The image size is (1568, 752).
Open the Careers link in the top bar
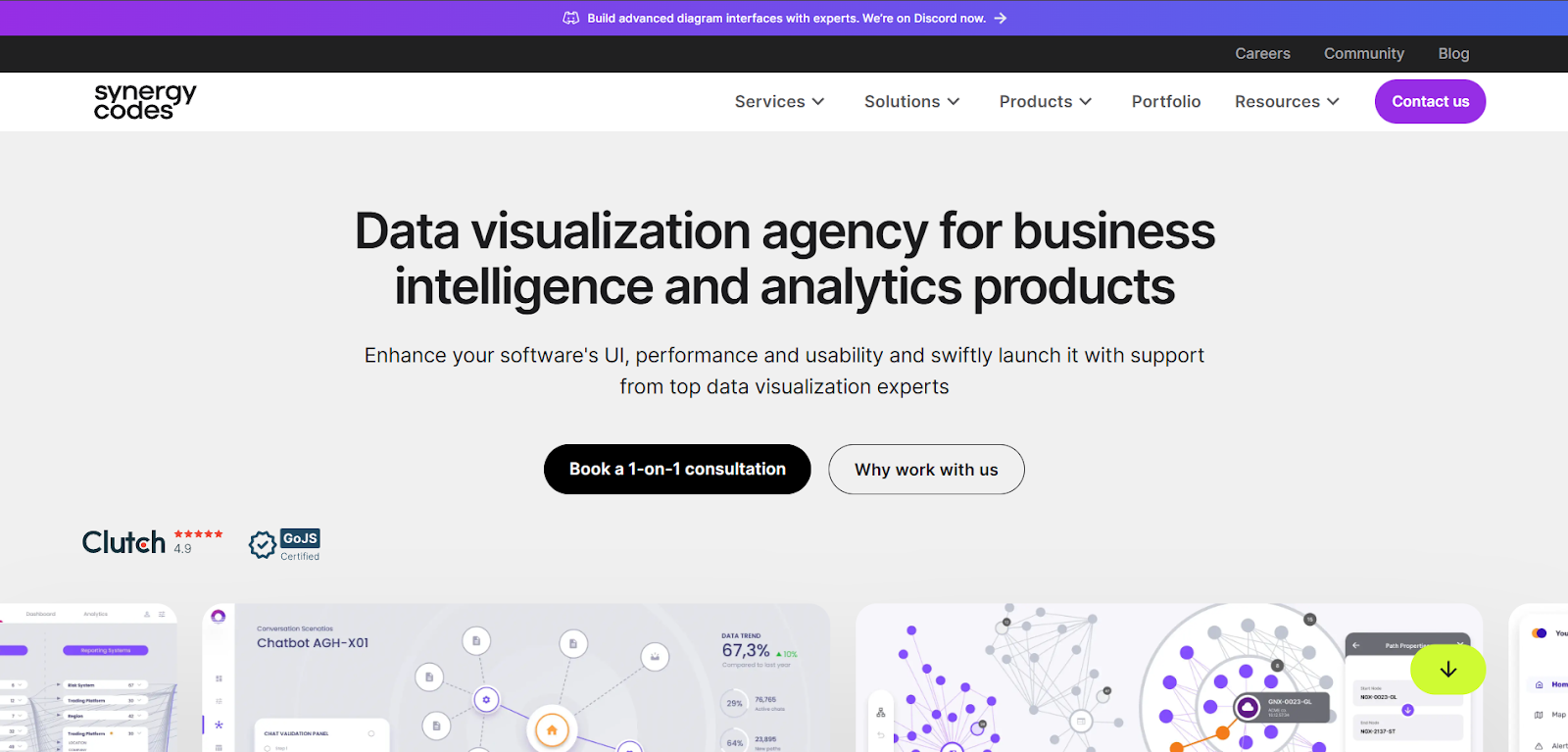pyautogui.click(x=1262, y=54)
